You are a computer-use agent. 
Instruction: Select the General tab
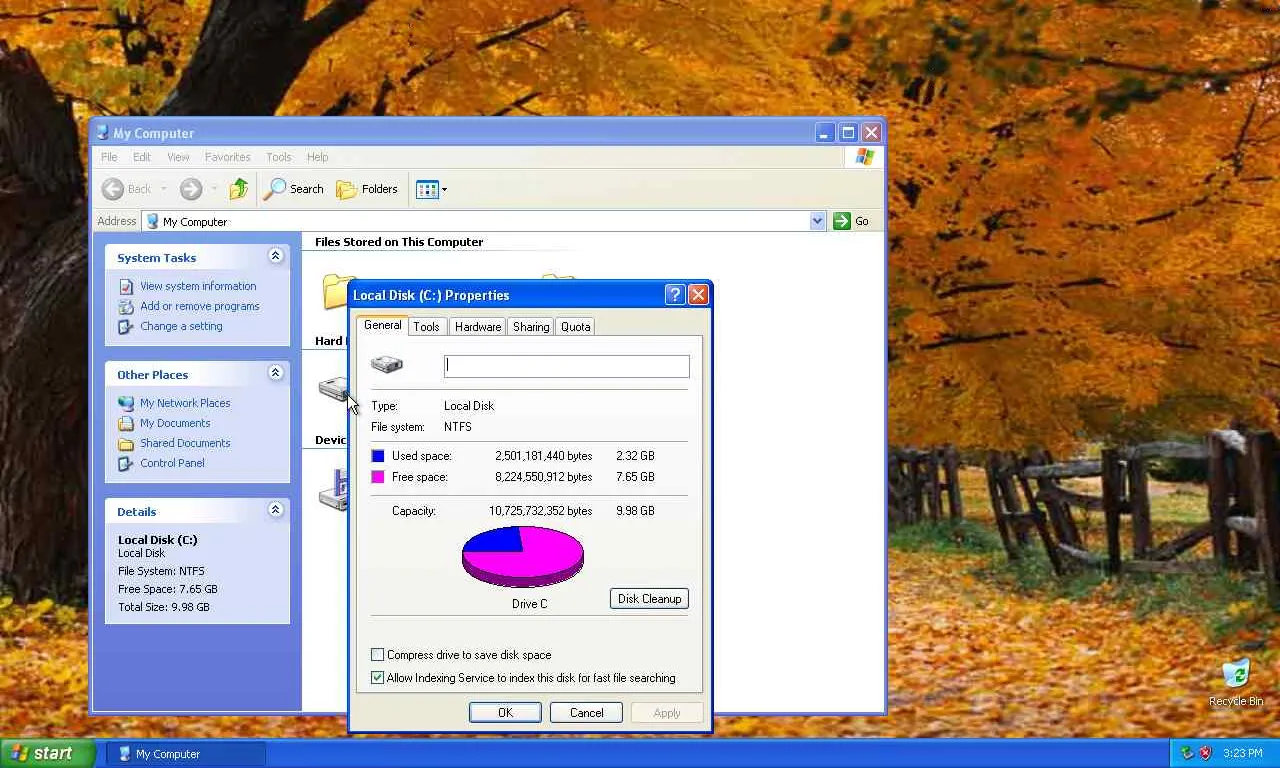(382, 325)
